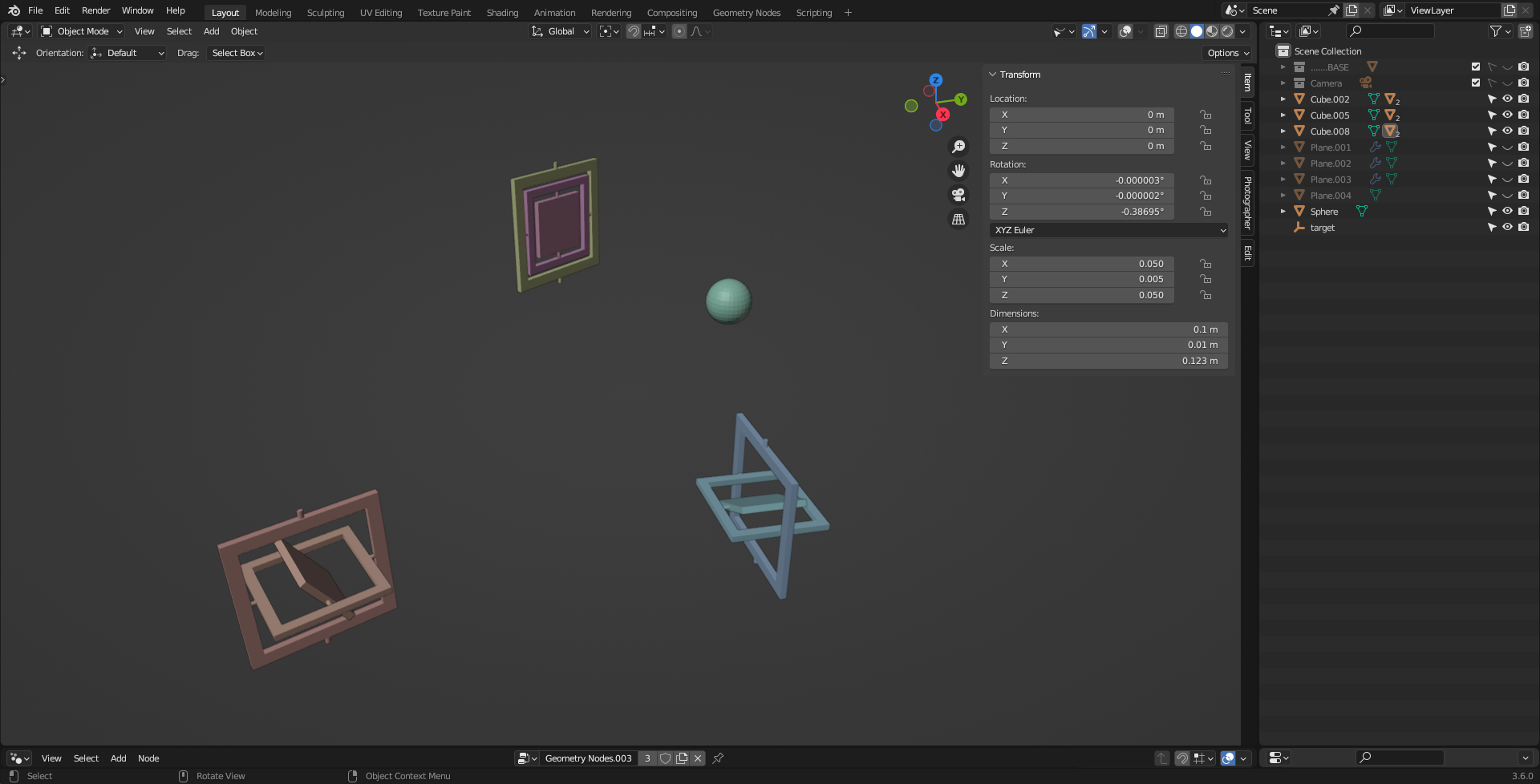Collapse the Transform panel
The image size is (1540, 784).
tap(993, 75)
